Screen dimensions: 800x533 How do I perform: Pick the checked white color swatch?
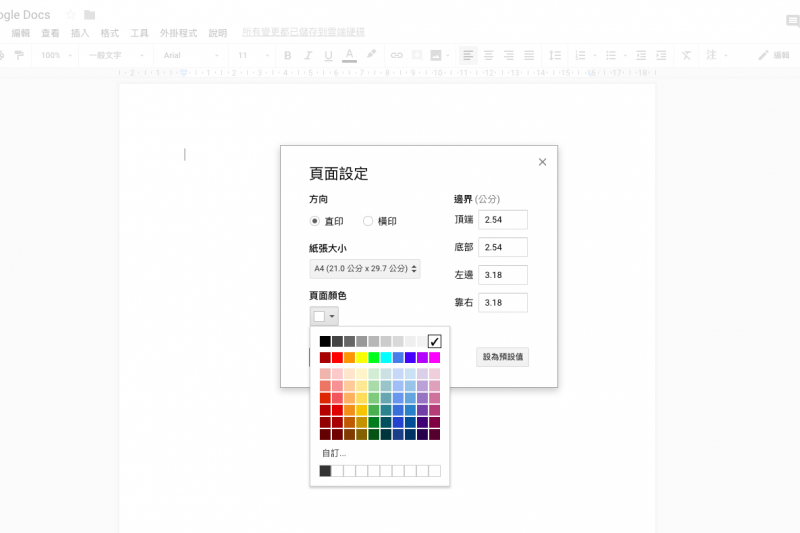point(434,341)
